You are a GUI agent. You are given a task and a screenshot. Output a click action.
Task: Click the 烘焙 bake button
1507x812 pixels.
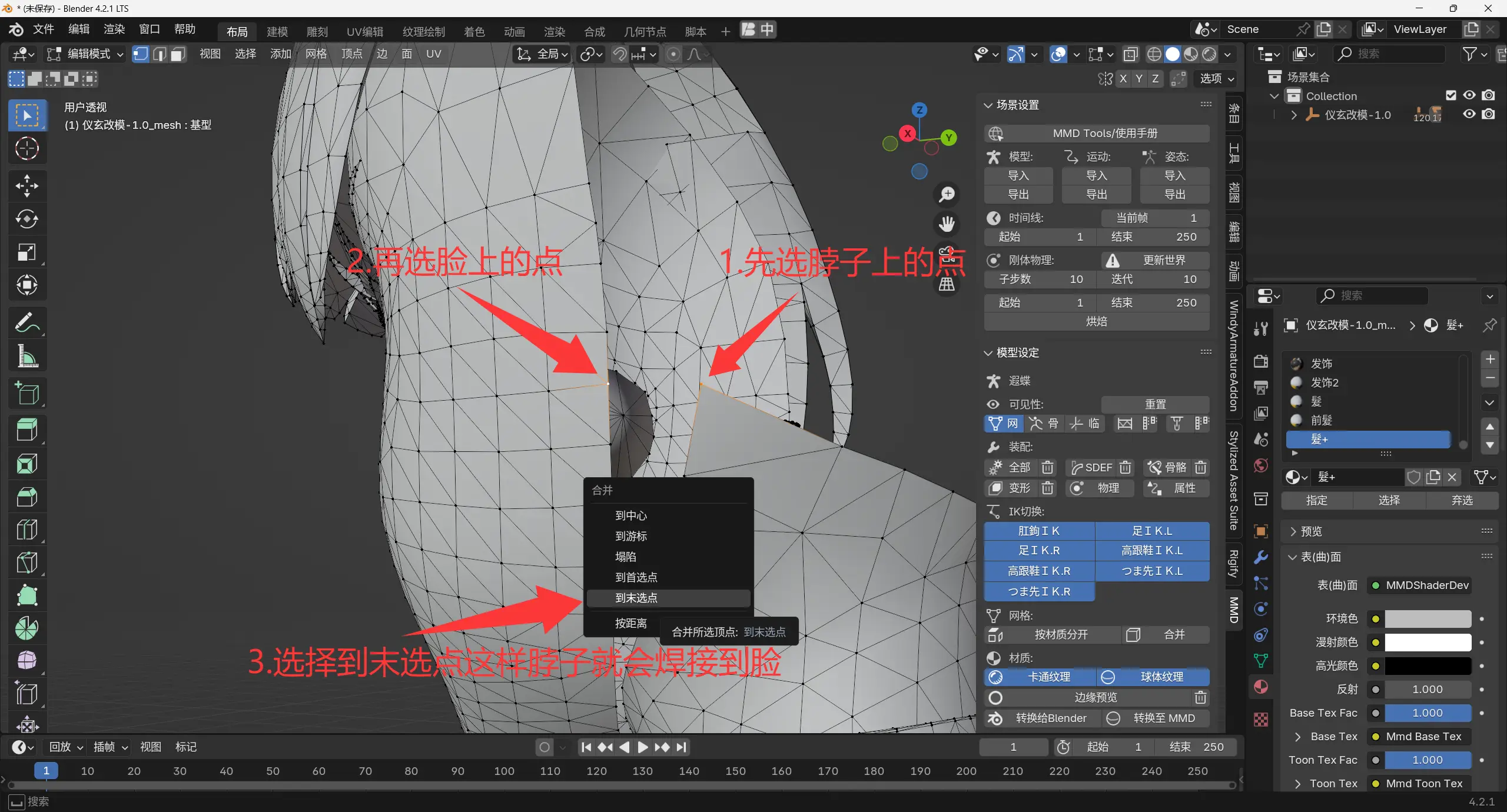1096,321
